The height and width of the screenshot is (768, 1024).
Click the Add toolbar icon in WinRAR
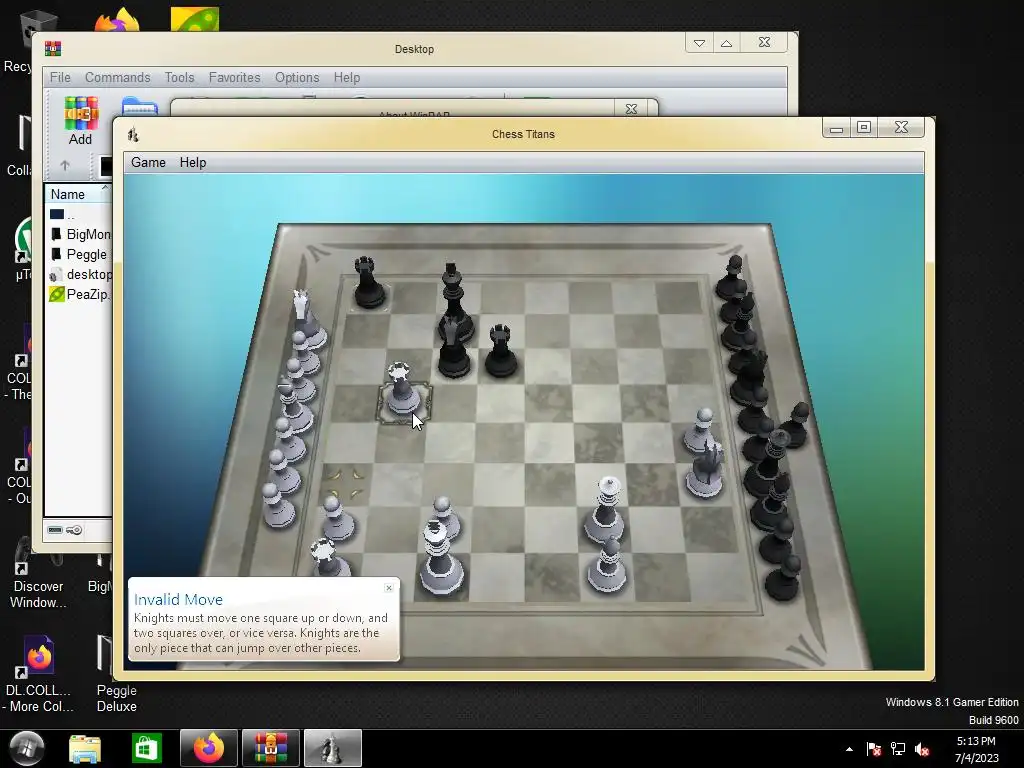coord(80,121)
